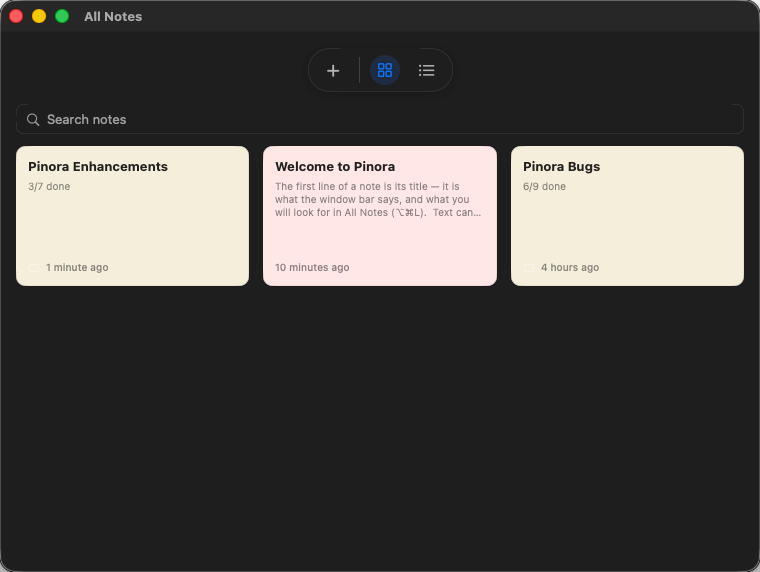
Task: Create a new note with plus icon
Action: pos(333,71)
